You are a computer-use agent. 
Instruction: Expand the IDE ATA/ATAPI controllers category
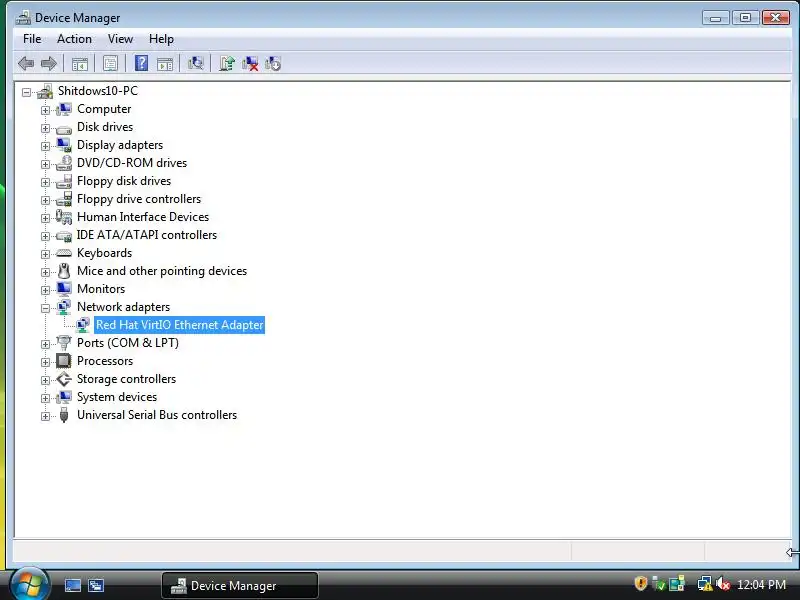pyautogui.click(x=45, y=236)
